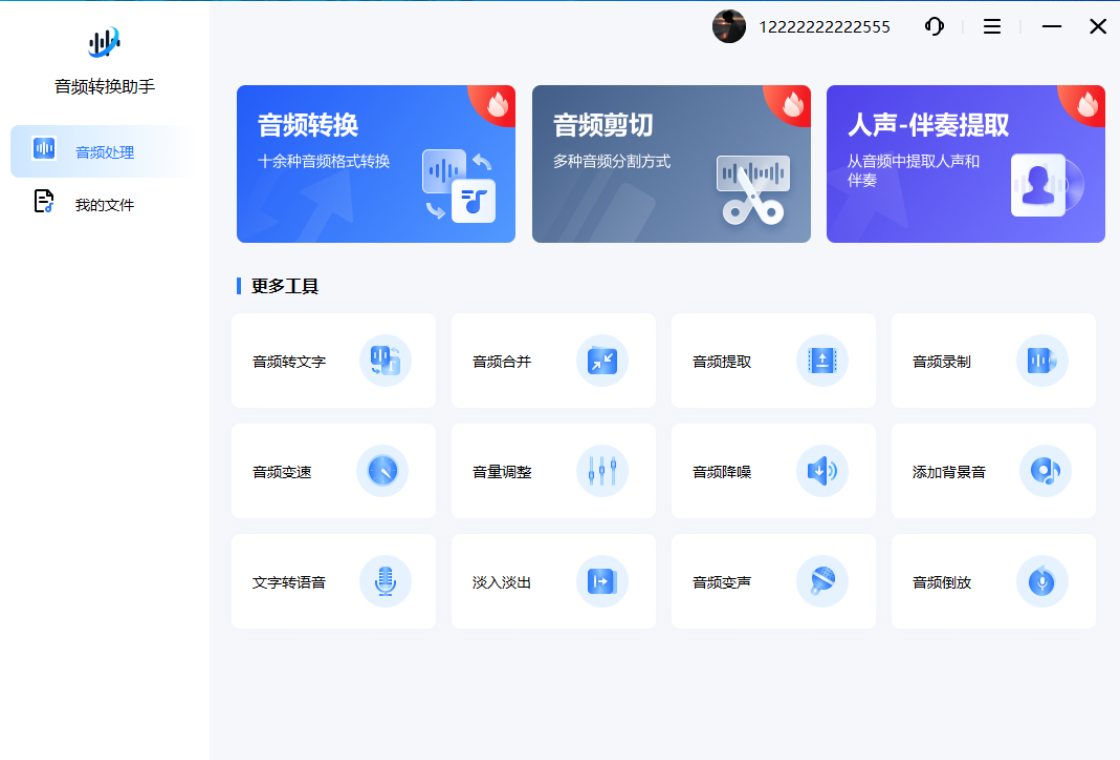The height and width of the screenshot is (760, 1120).
Task: Open the 音频转换 conversion card
Action: [x=376, y=163]
